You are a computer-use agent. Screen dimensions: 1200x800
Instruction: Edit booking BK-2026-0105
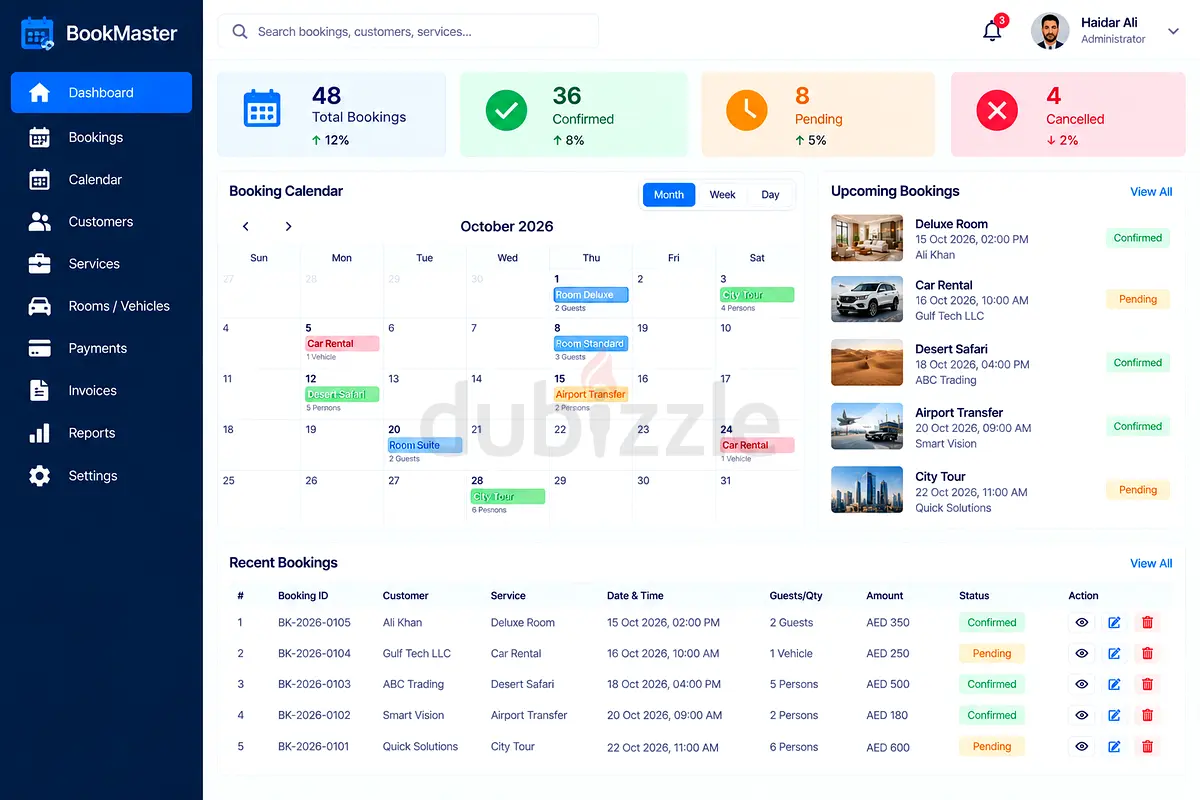pos(1114,622)
